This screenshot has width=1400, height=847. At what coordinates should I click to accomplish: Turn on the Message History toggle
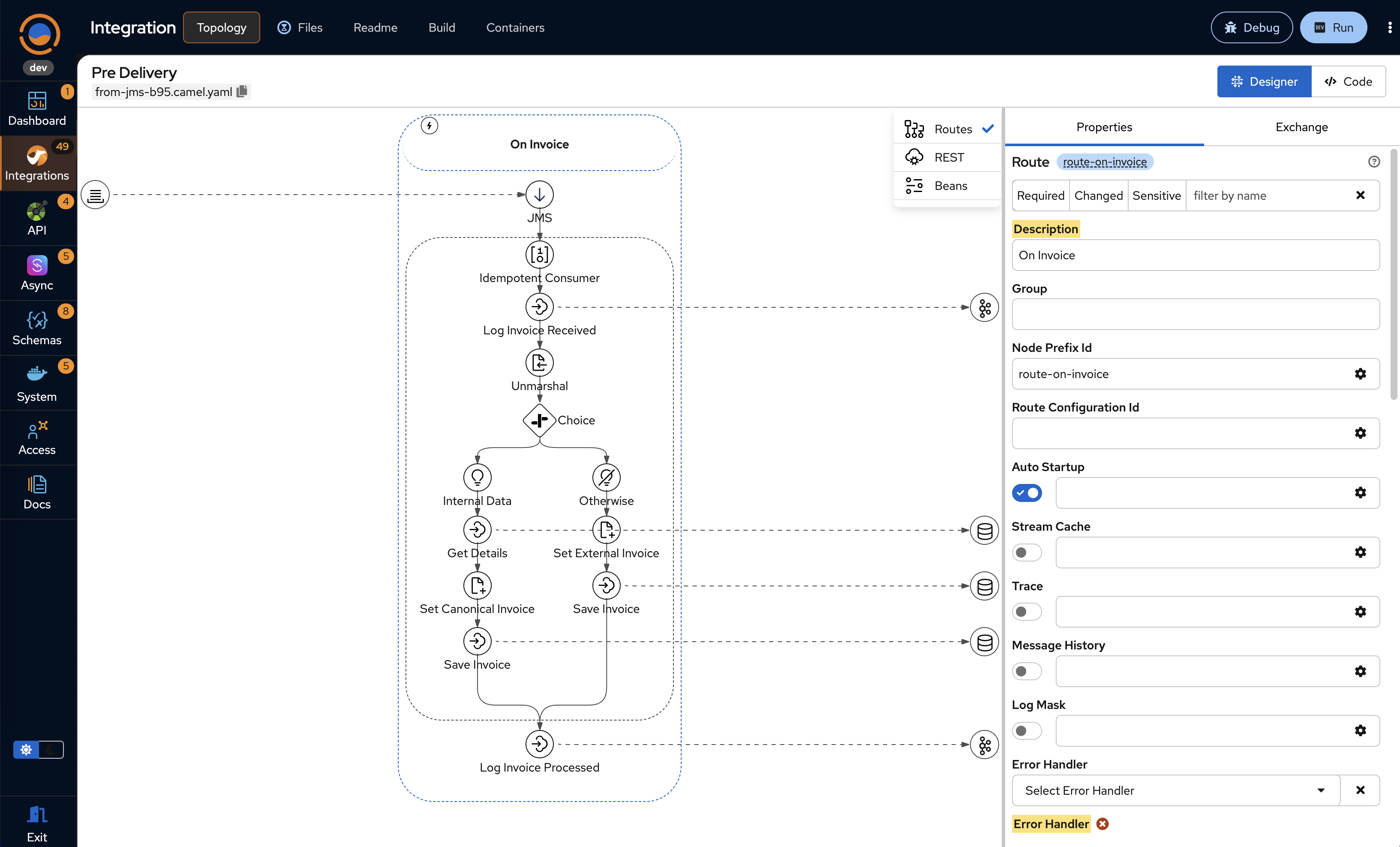1027,671
